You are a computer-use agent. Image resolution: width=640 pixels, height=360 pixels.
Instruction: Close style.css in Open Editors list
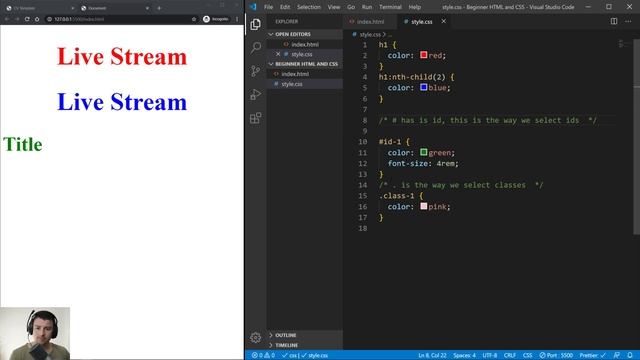278,54
